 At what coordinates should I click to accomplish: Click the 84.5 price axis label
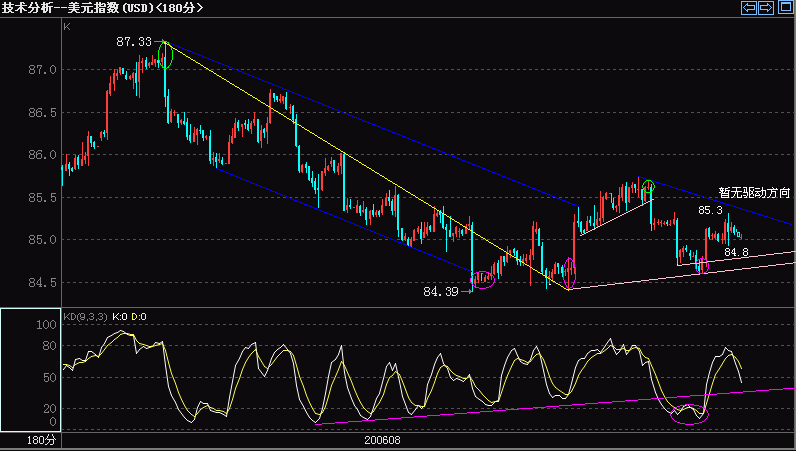(43, 282)
